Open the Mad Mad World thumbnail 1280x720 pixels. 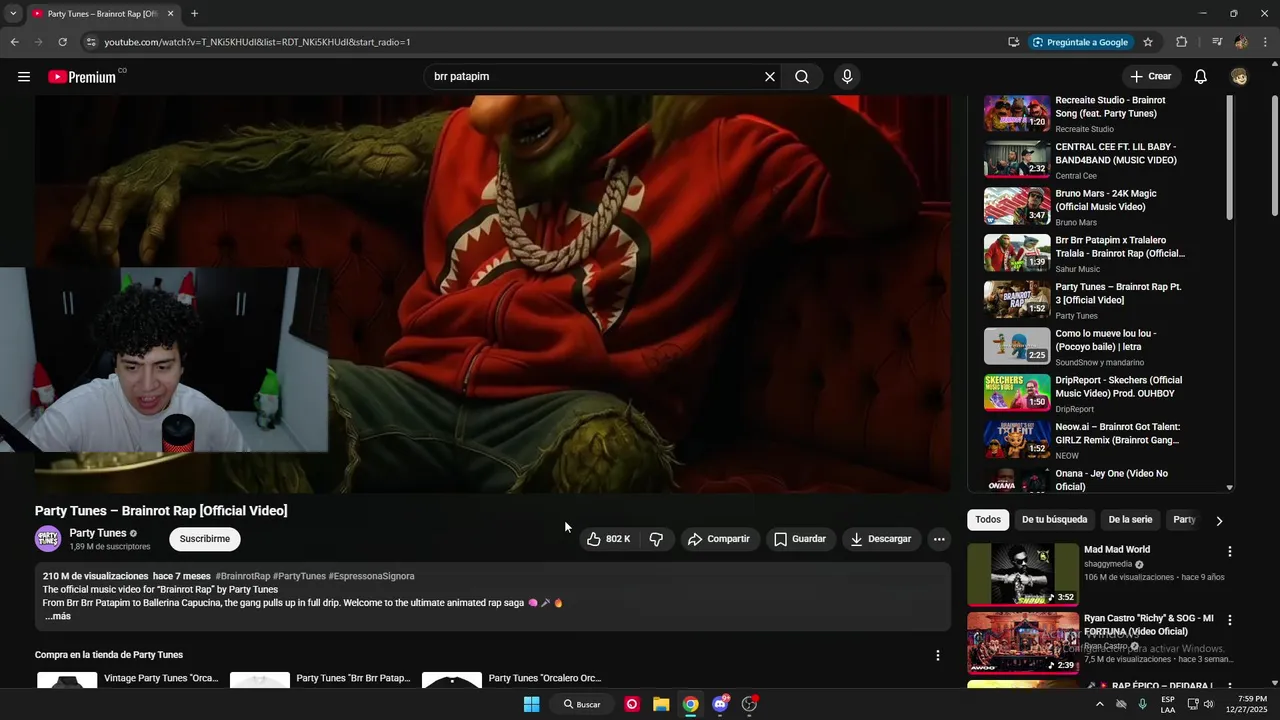point(1023,574)
